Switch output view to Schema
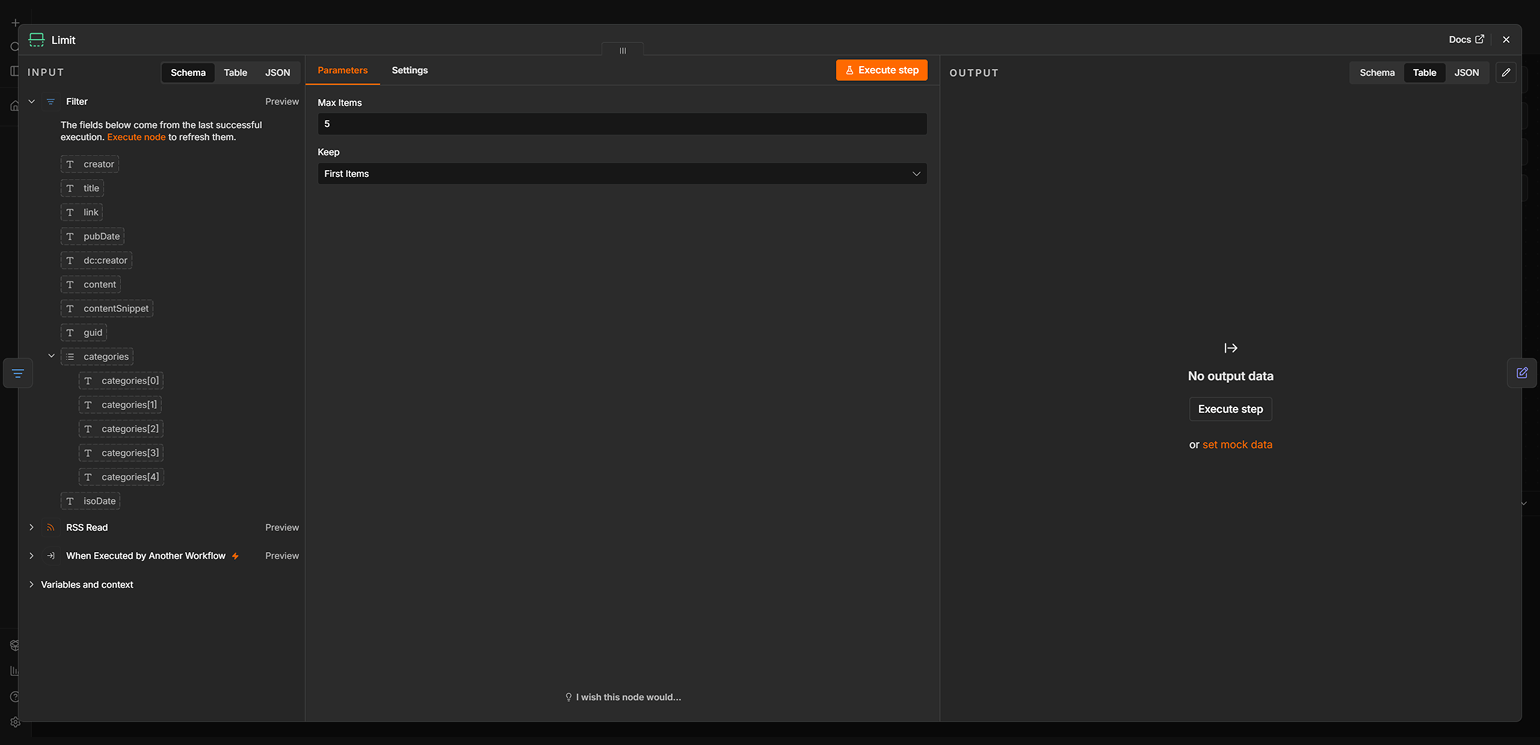This screenshot has width=1540, height=745. (1377, 73)
